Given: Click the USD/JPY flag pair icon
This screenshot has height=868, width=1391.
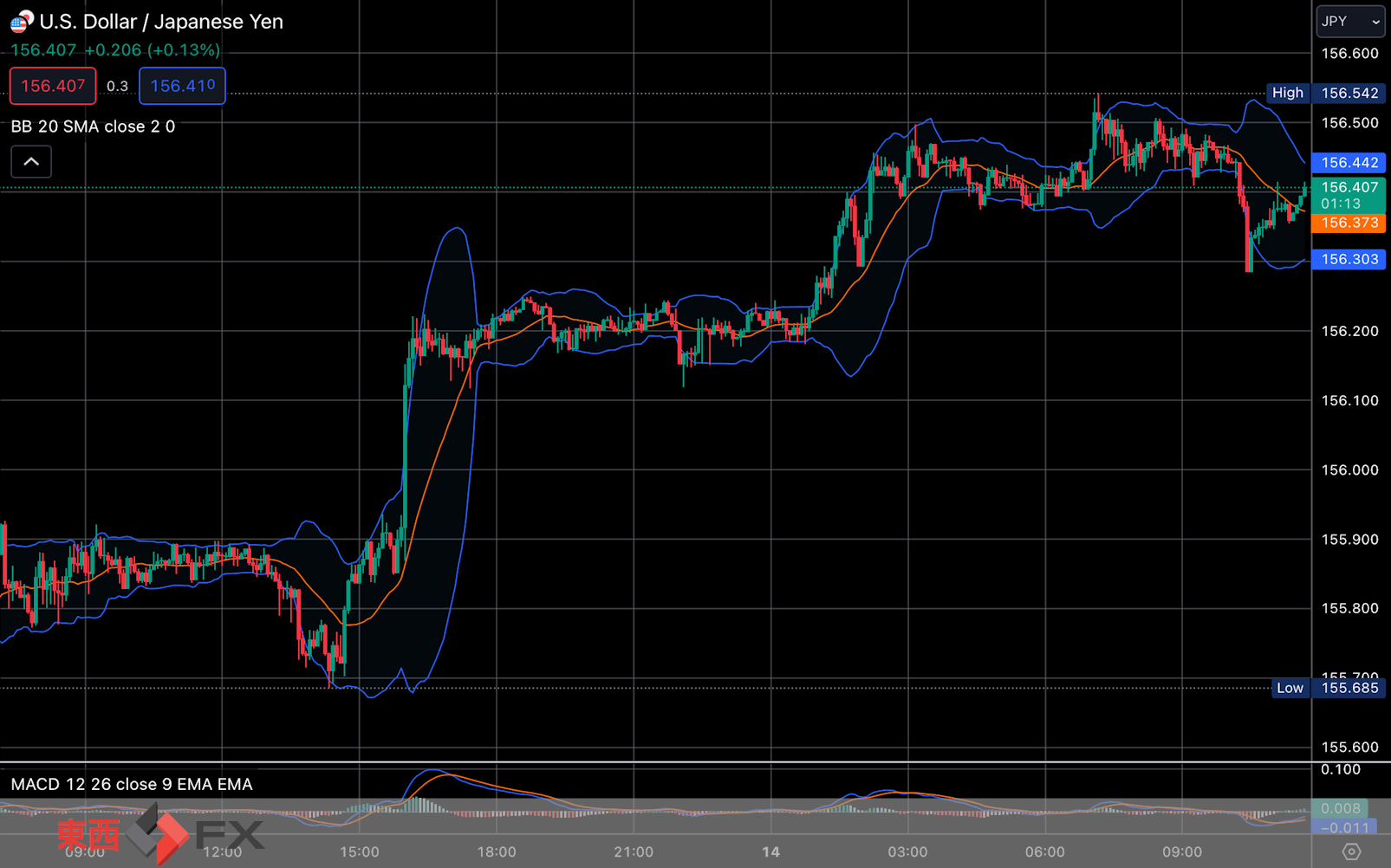Looking at the screenshot, I should (x=21, y=21).
